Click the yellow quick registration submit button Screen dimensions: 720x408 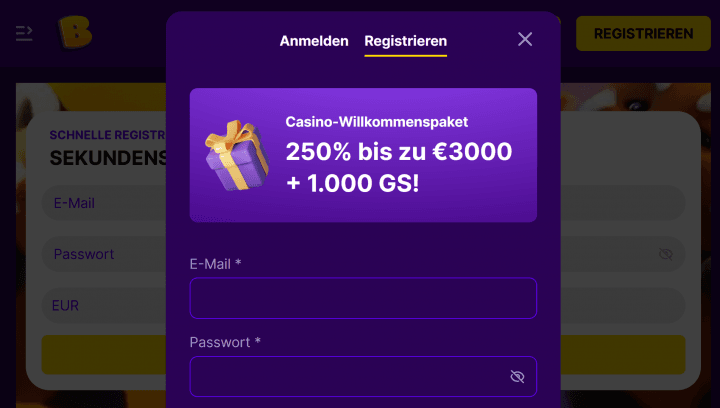coord(104,354)
